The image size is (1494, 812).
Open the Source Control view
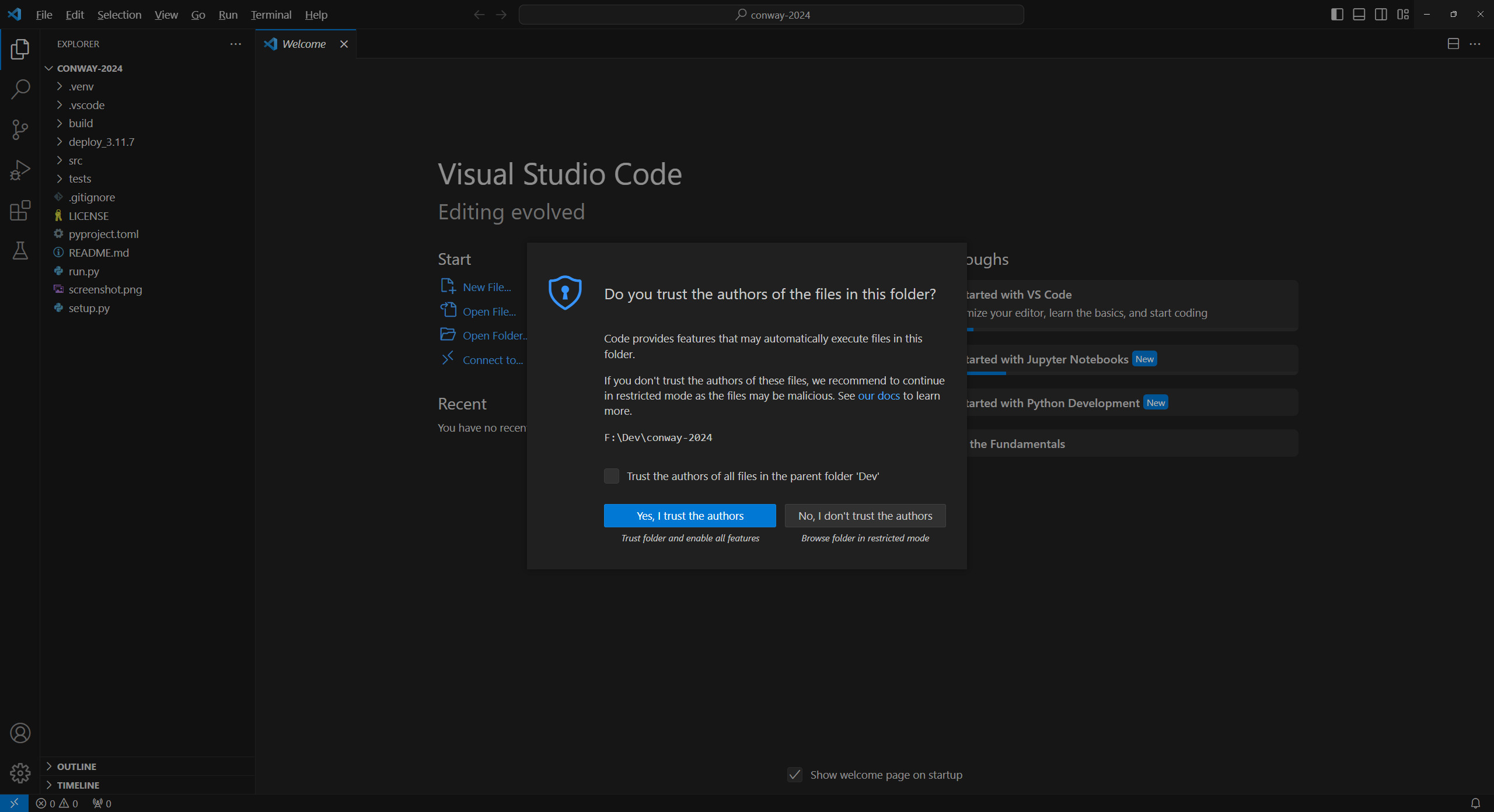(x=20, y=129)
